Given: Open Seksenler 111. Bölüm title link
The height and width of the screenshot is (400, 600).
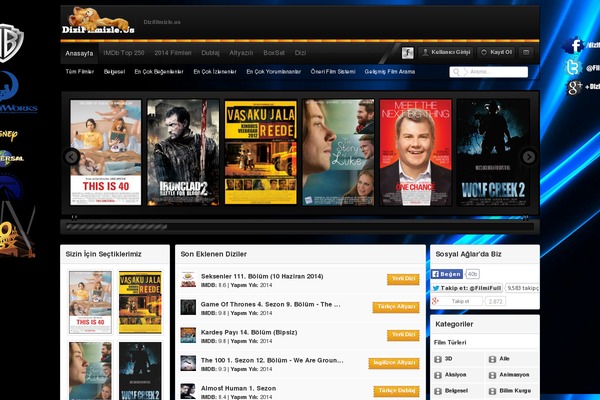Looking at the screenshot, I should 262,276.
